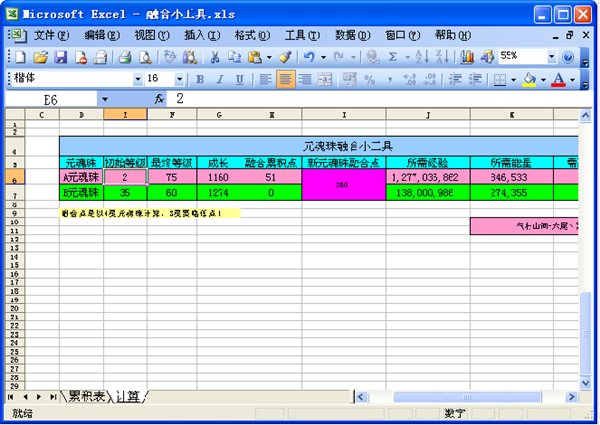Screen dimensions: 600x425
Task: Toggle Center alignment button
Action: 285,80
